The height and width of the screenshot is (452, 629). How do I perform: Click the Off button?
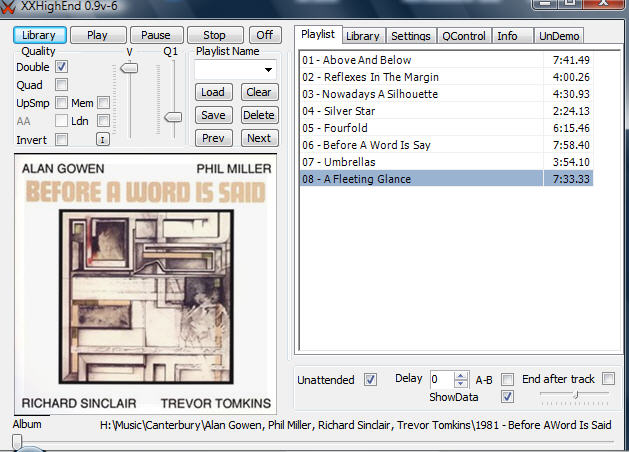[265, 35]
